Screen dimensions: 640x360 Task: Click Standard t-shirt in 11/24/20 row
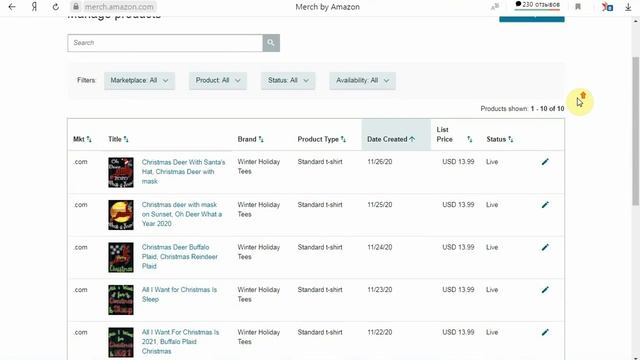320,247
